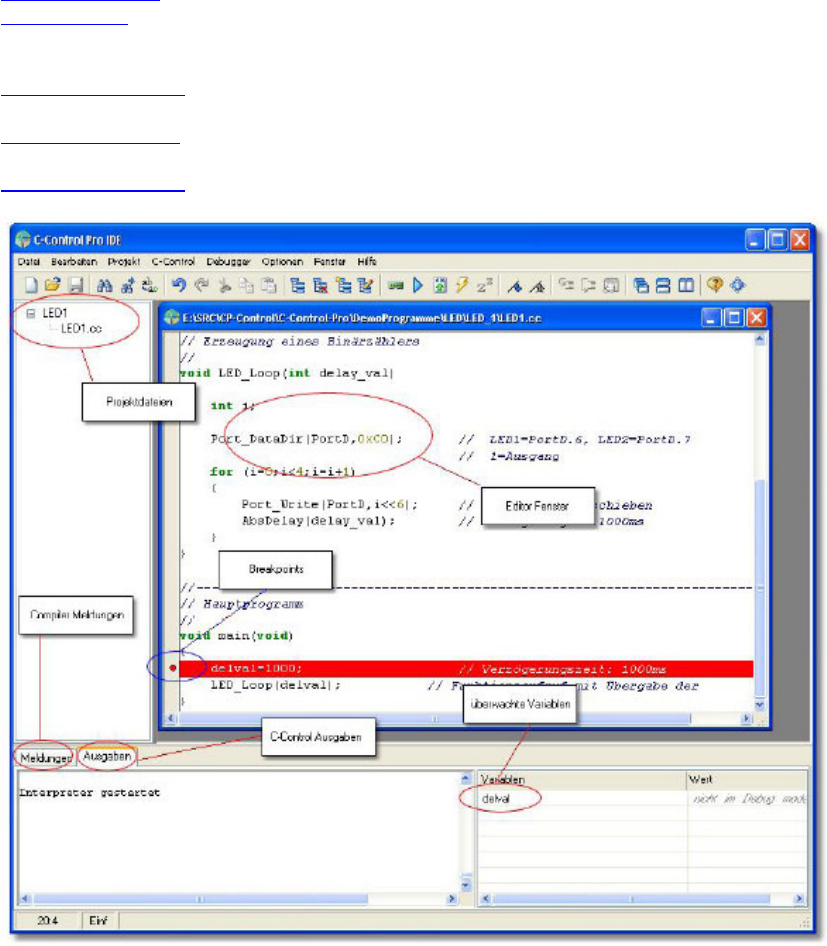Open the Optionen menu
Viewport: 827px width, 946px height.
pyautogui.click(x=282, y=261)
